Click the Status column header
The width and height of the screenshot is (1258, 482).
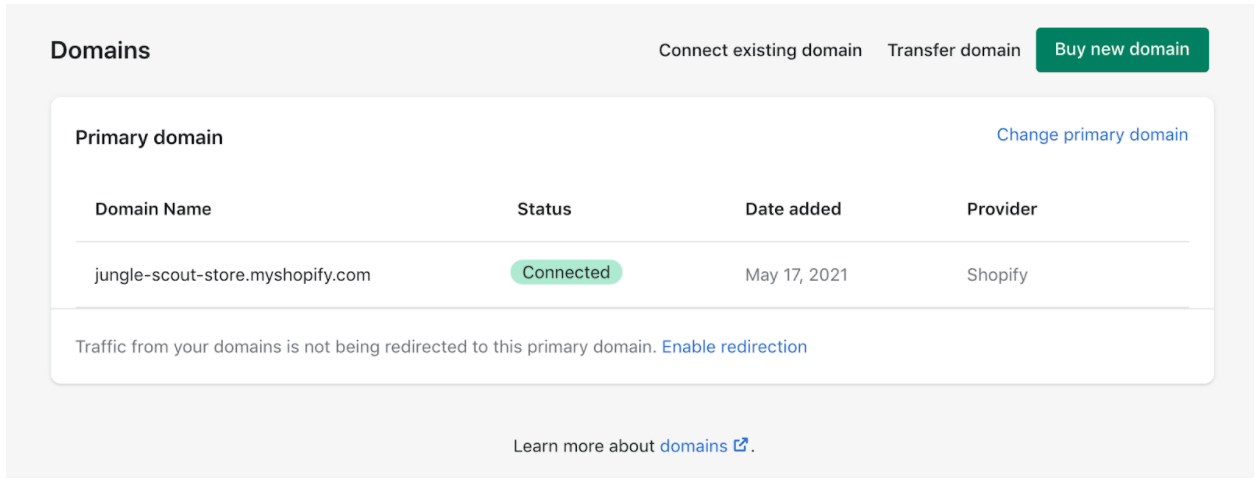point(544,209)
